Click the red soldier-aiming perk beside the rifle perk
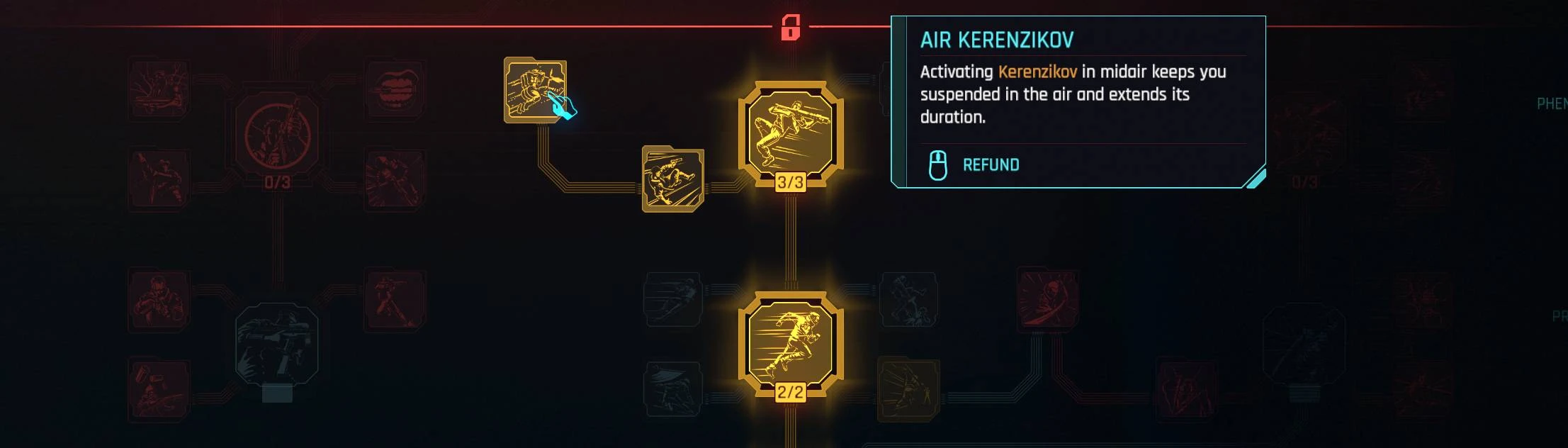This screenshot has height=448, width=1568. pos(159,299)
